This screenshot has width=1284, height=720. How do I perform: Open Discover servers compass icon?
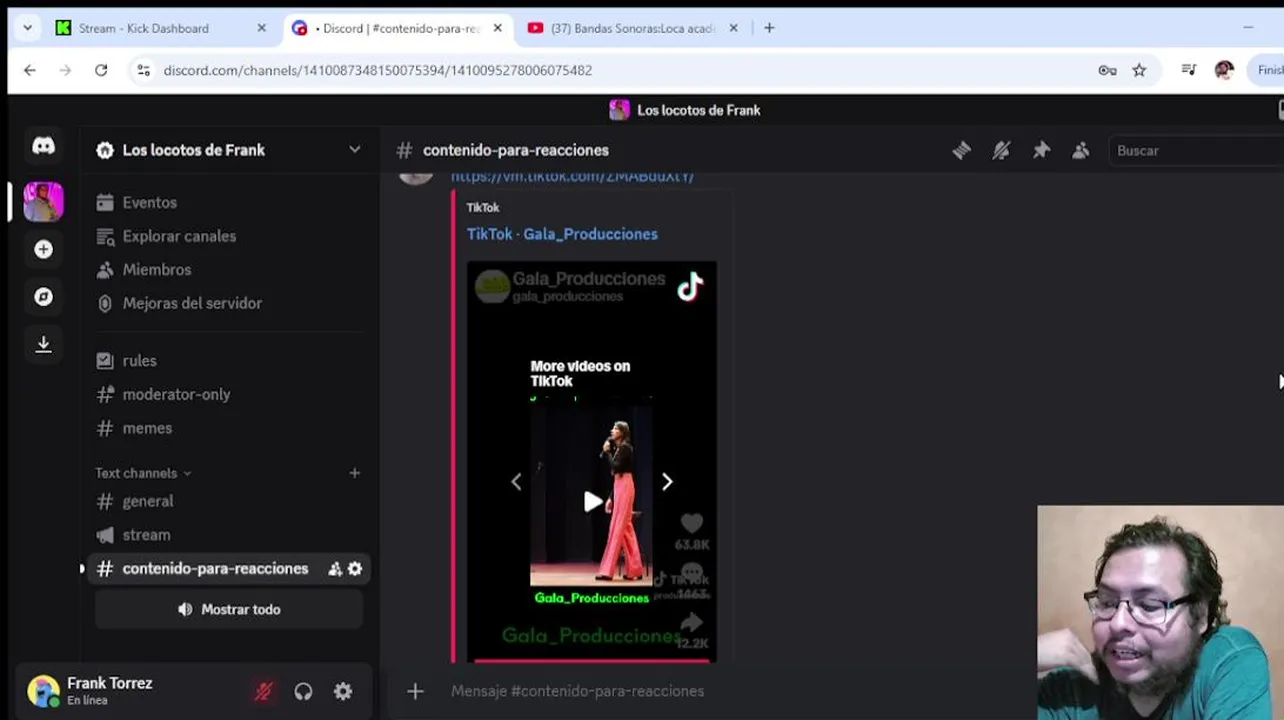click(x=43, y=297)
